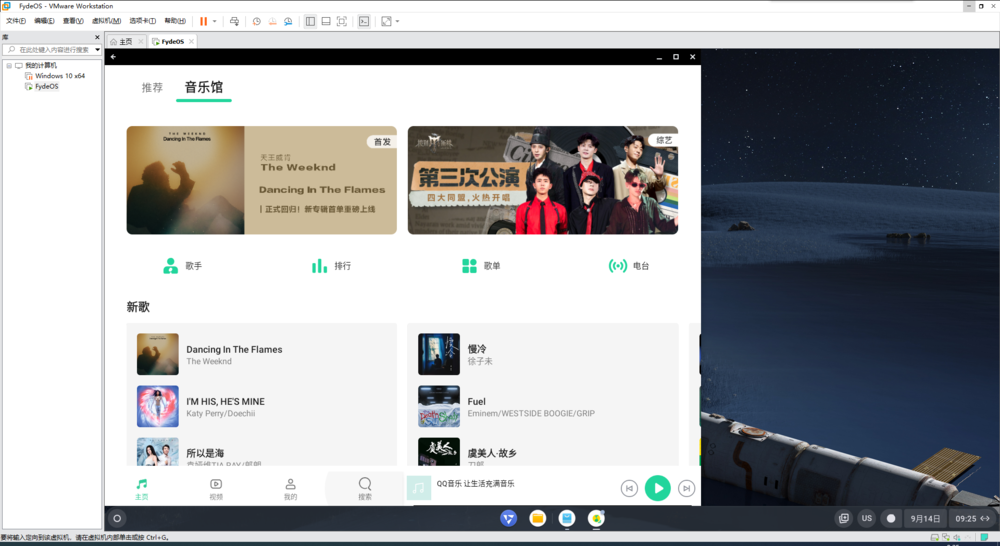Open the 搜索 search navigation tab
1000x546 pixels.
point(365,489)
